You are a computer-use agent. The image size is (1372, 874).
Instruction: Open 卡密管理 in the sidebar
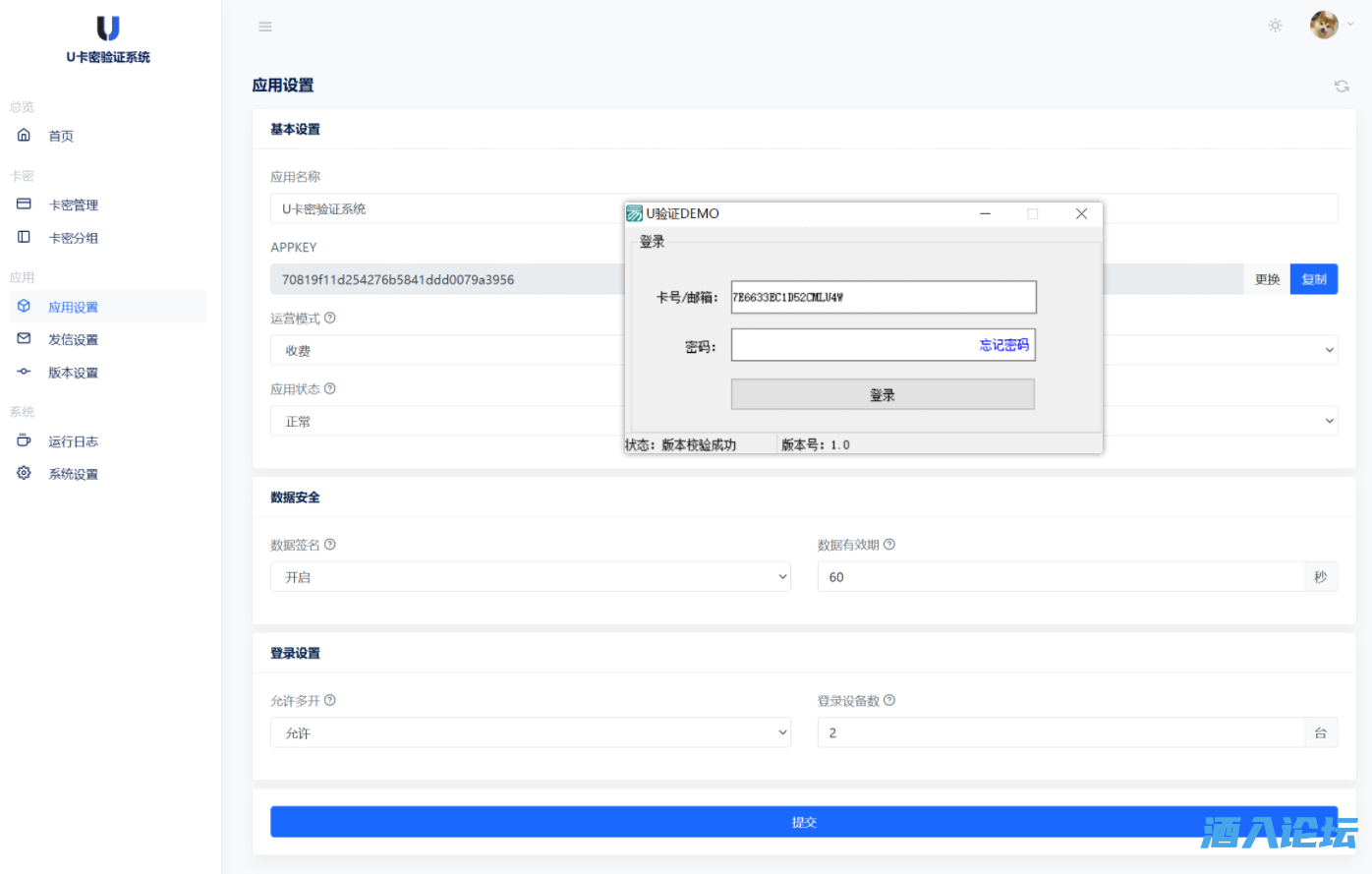(x=73, y=205)
